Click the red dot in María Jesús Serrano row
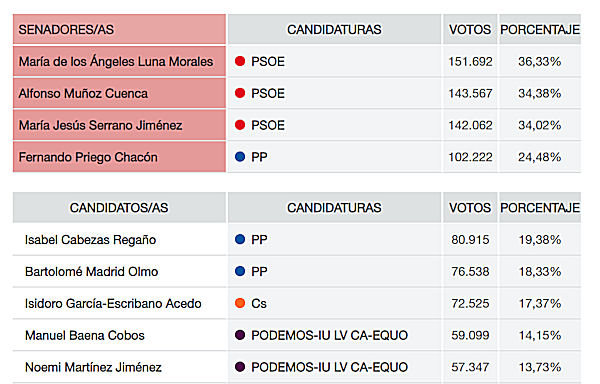Image resolution: width=600 pixels, height=384 pixels. click(240, 125)
